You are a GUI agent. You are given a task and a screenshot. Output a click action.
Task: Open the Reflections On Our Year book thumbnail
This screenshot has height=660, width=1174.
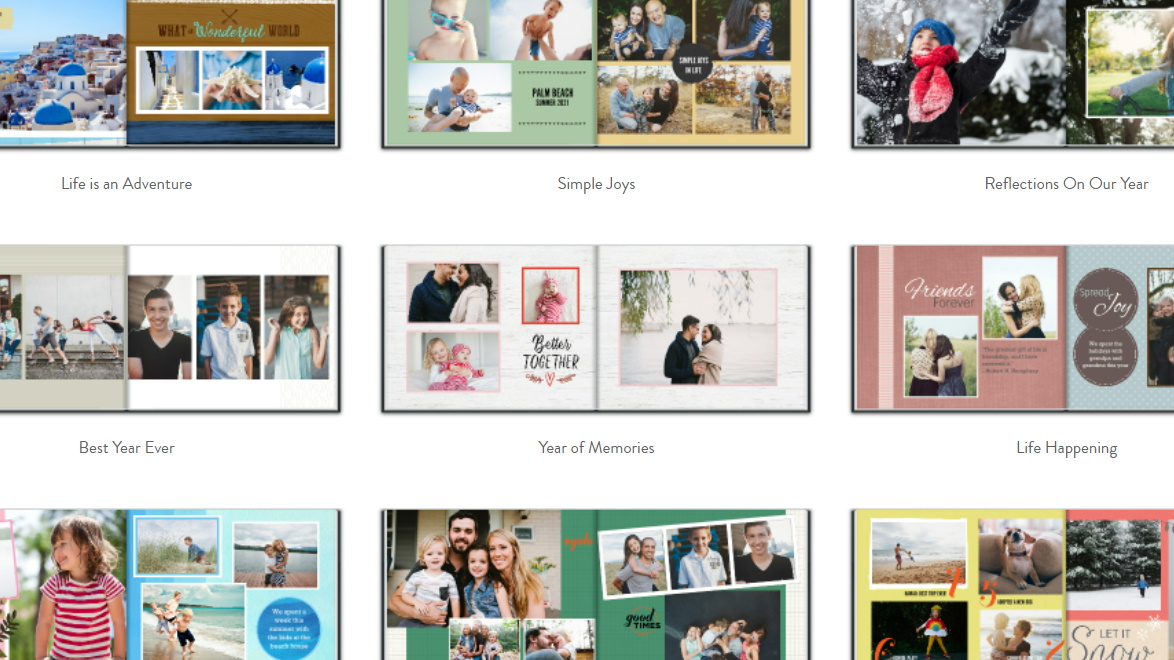[1012, 73]
